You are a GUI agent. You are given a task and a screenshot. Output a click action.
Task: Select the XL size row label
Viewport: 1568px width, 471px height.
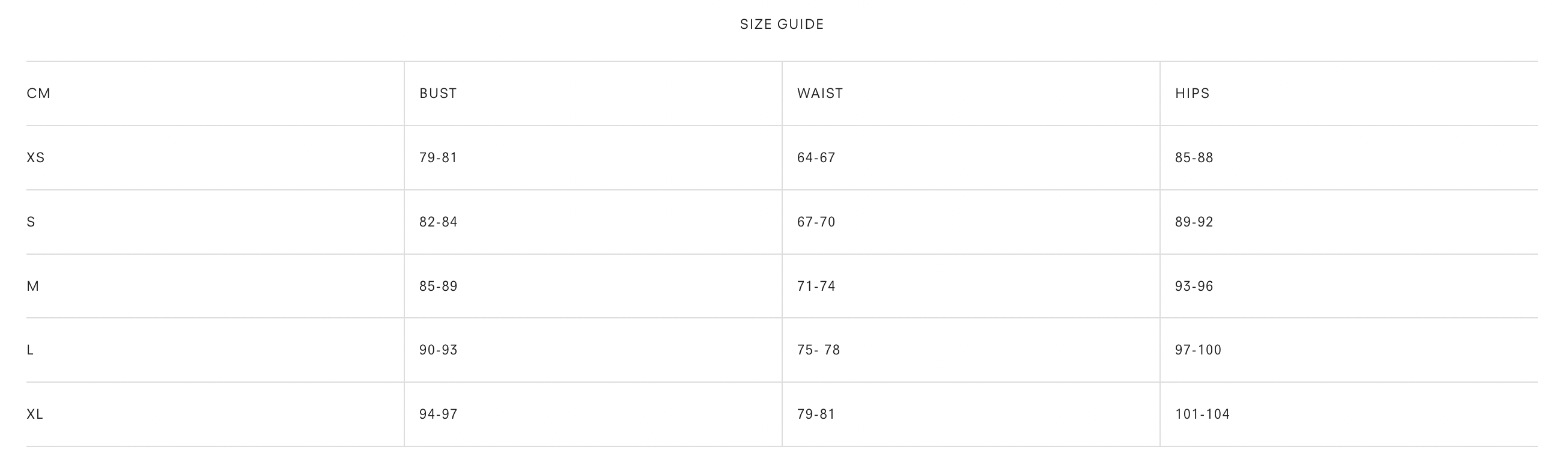pos(35,415)
